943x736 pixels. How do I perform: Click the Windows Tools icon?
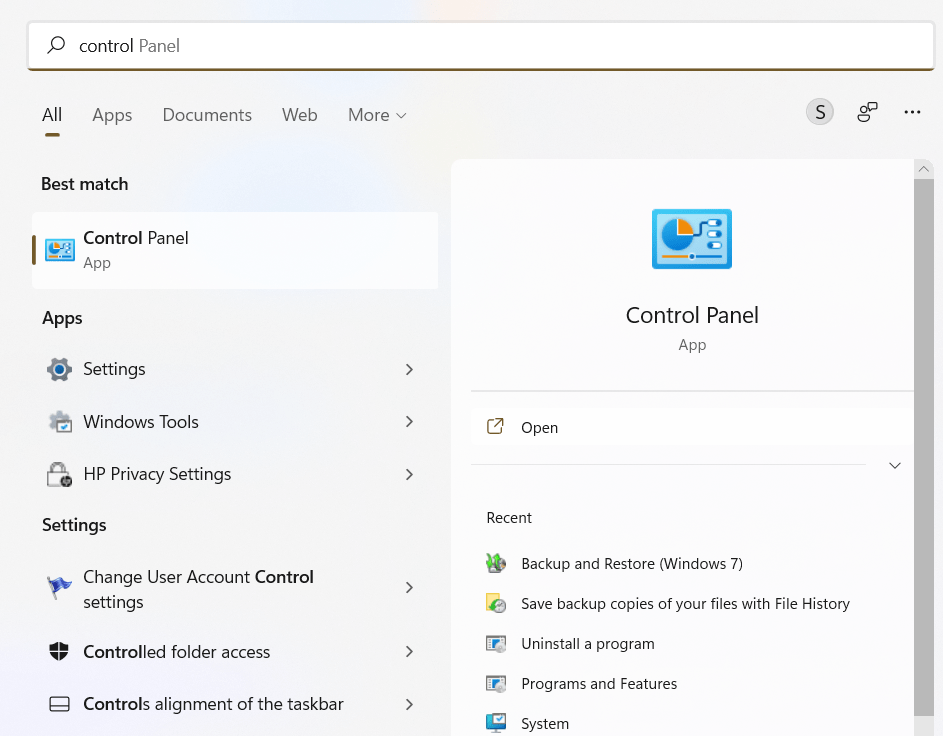tap(60, 422)
